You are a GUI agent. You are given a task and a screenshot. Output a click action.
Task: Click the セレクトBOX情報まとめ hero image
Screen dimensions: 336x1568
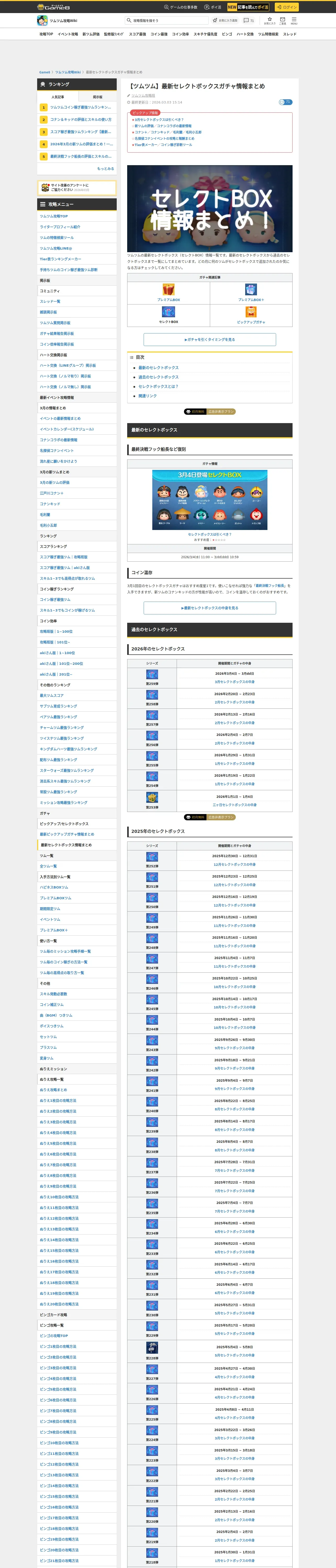210,209
